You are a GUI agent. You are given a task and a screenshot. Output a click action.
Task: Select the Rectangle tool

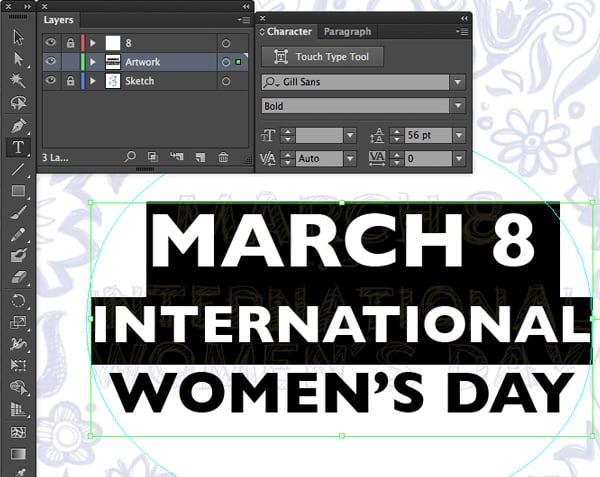18,190
